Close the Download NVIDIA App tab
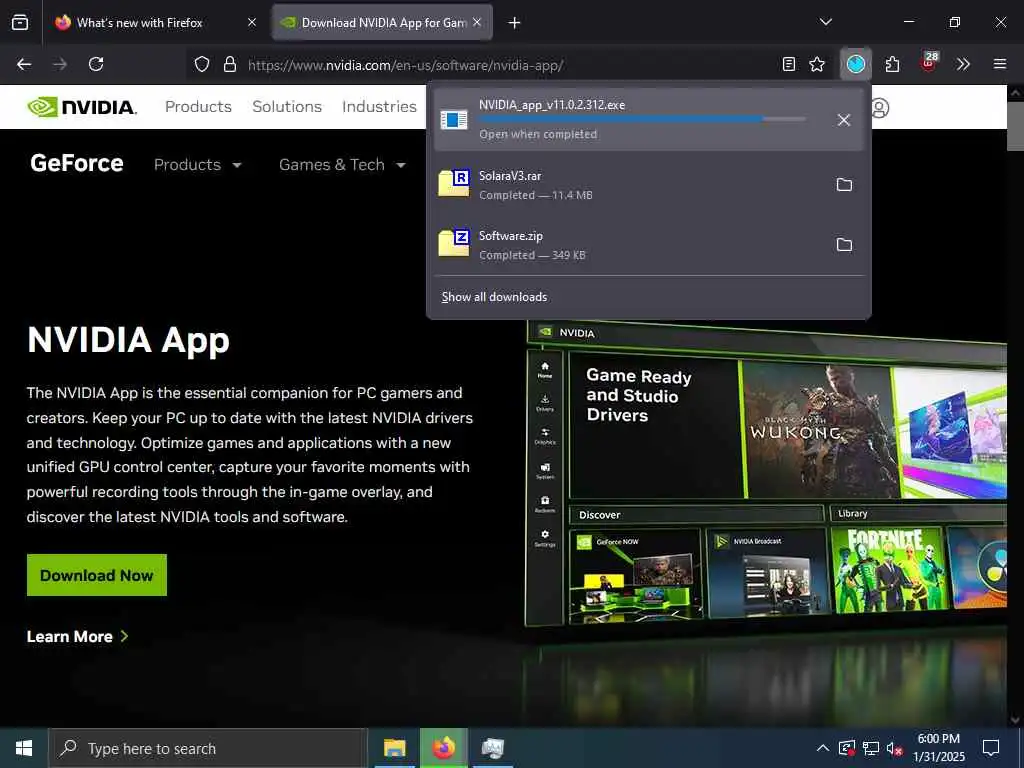 click(x=477, y=23)
